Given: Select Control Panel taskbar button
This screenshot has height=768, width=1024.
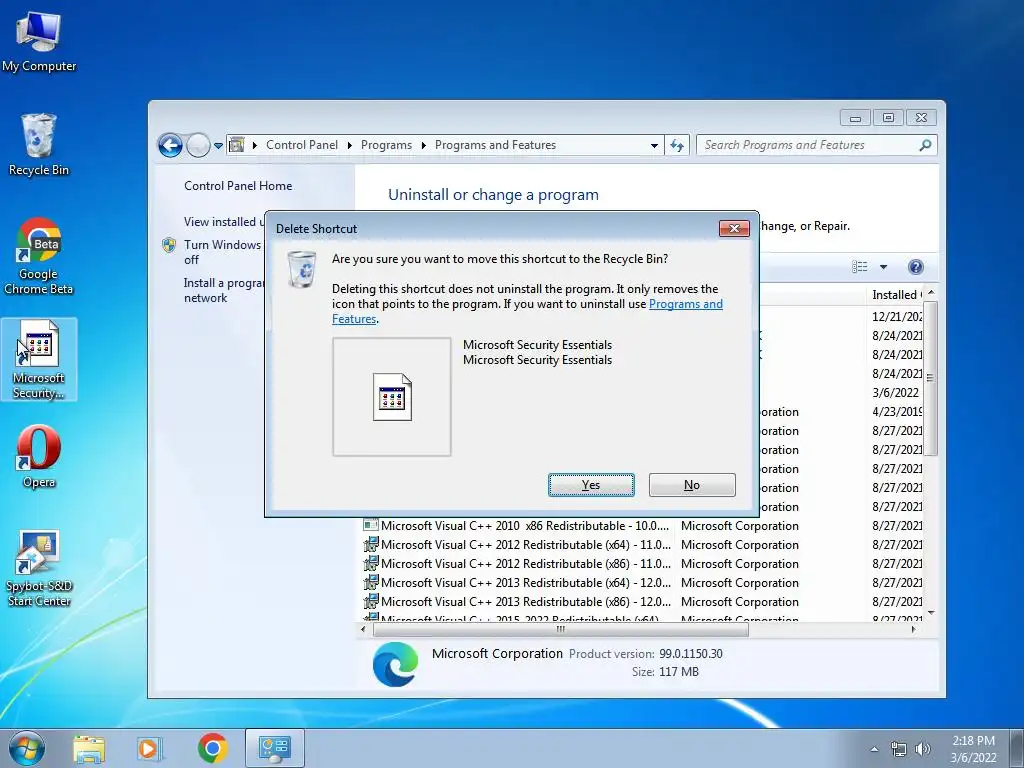Looking at the screenshot, I should (x=274, y=748).
